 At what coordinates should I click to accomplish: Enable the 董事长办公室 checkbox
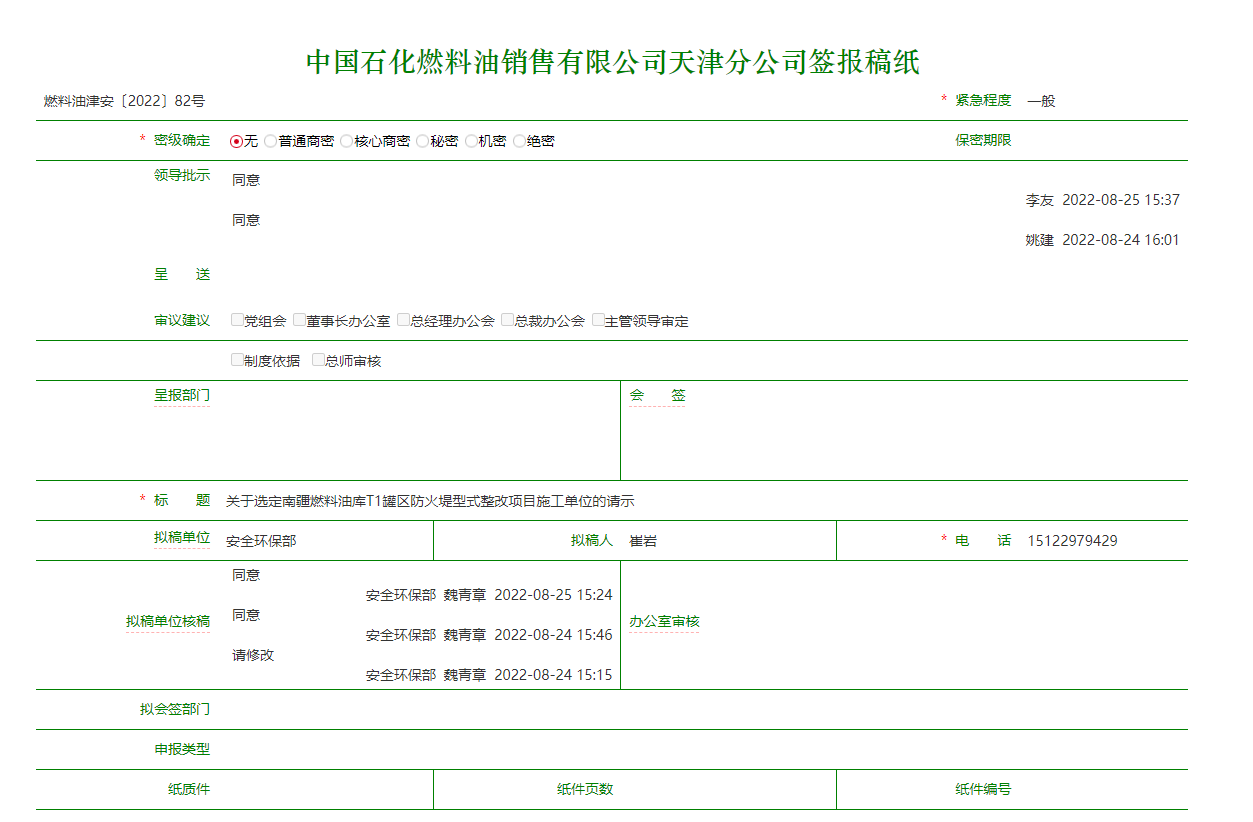(300, 320)
